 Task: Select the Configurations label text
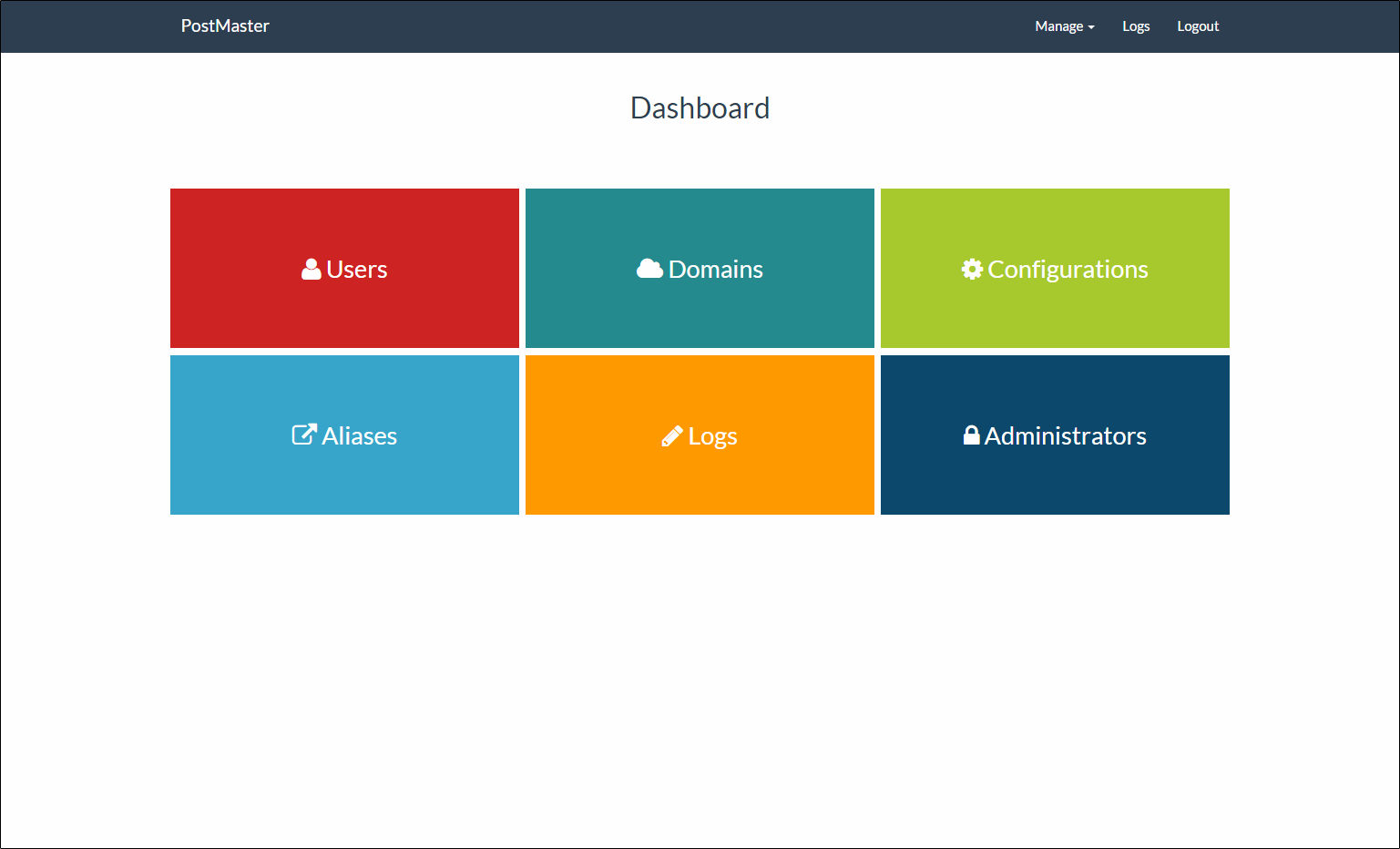[1068, 270]
